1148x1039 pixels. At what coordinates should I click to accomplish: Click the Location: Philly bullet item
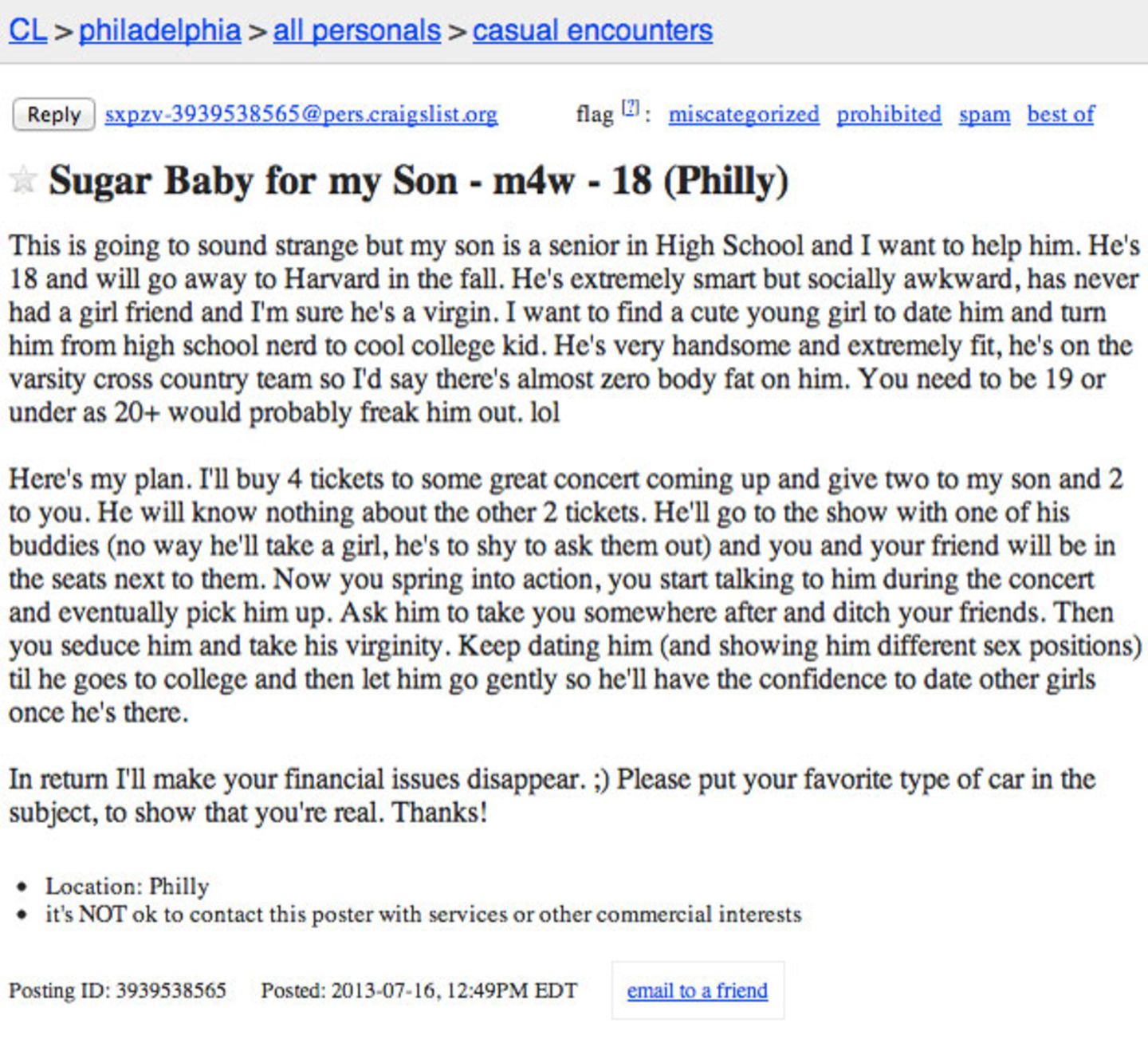[x=127, y=886]
